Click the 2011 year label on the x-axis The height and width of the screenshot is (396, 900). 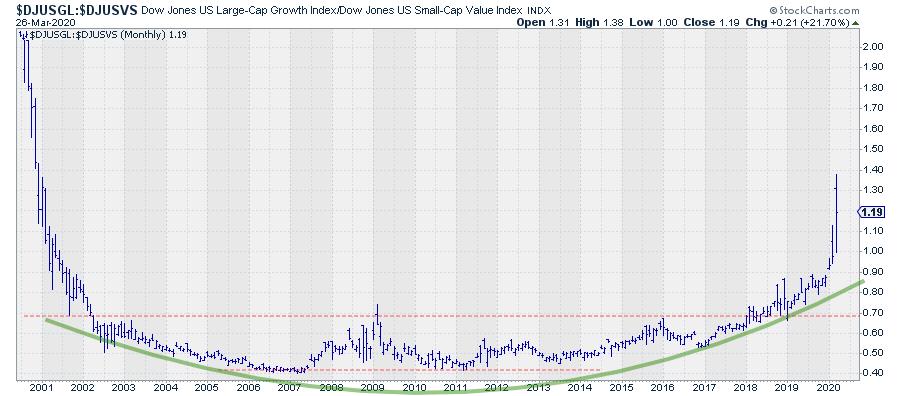(x=456, y=387)
